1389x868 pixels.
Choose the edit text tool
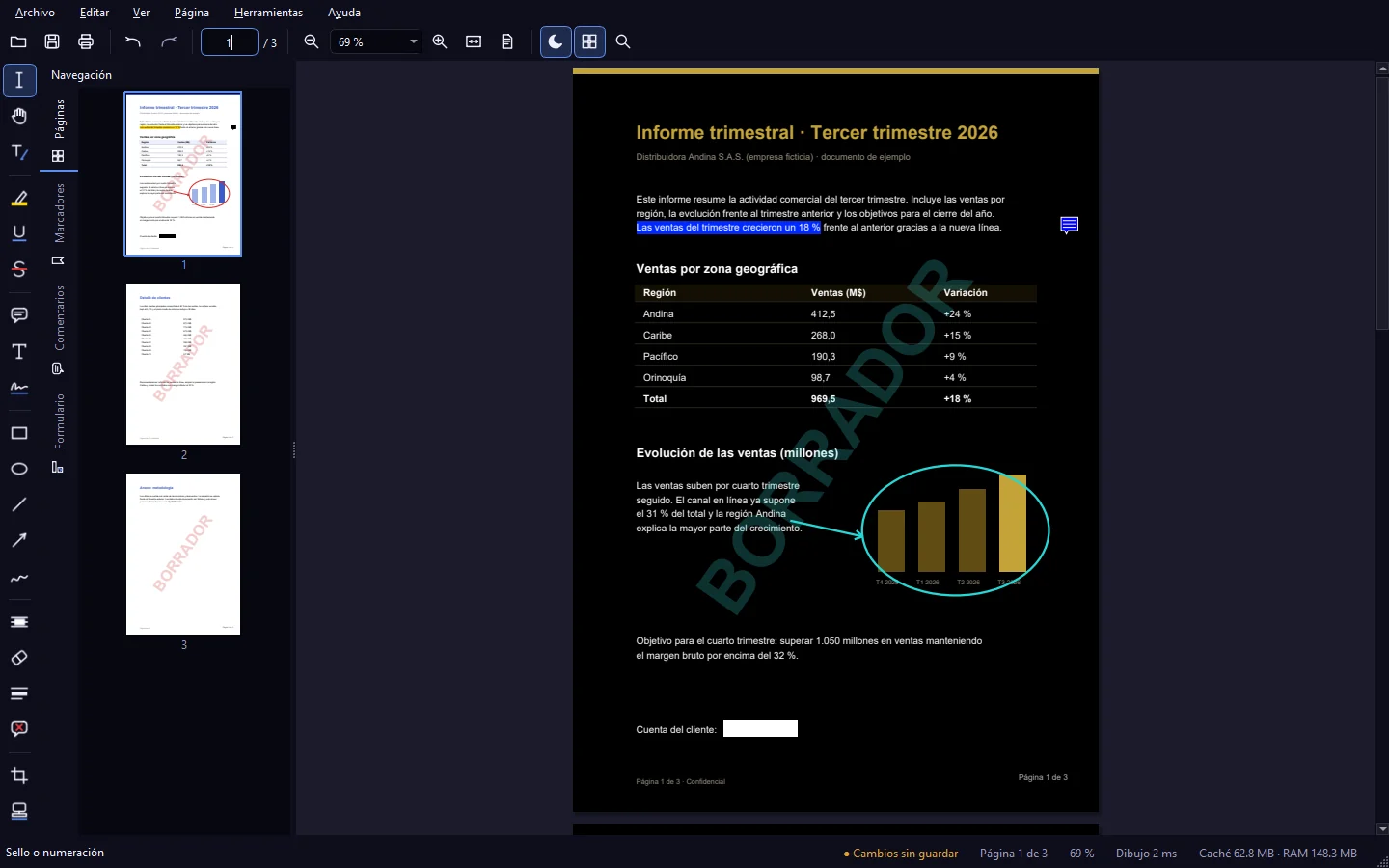point(19,152)
